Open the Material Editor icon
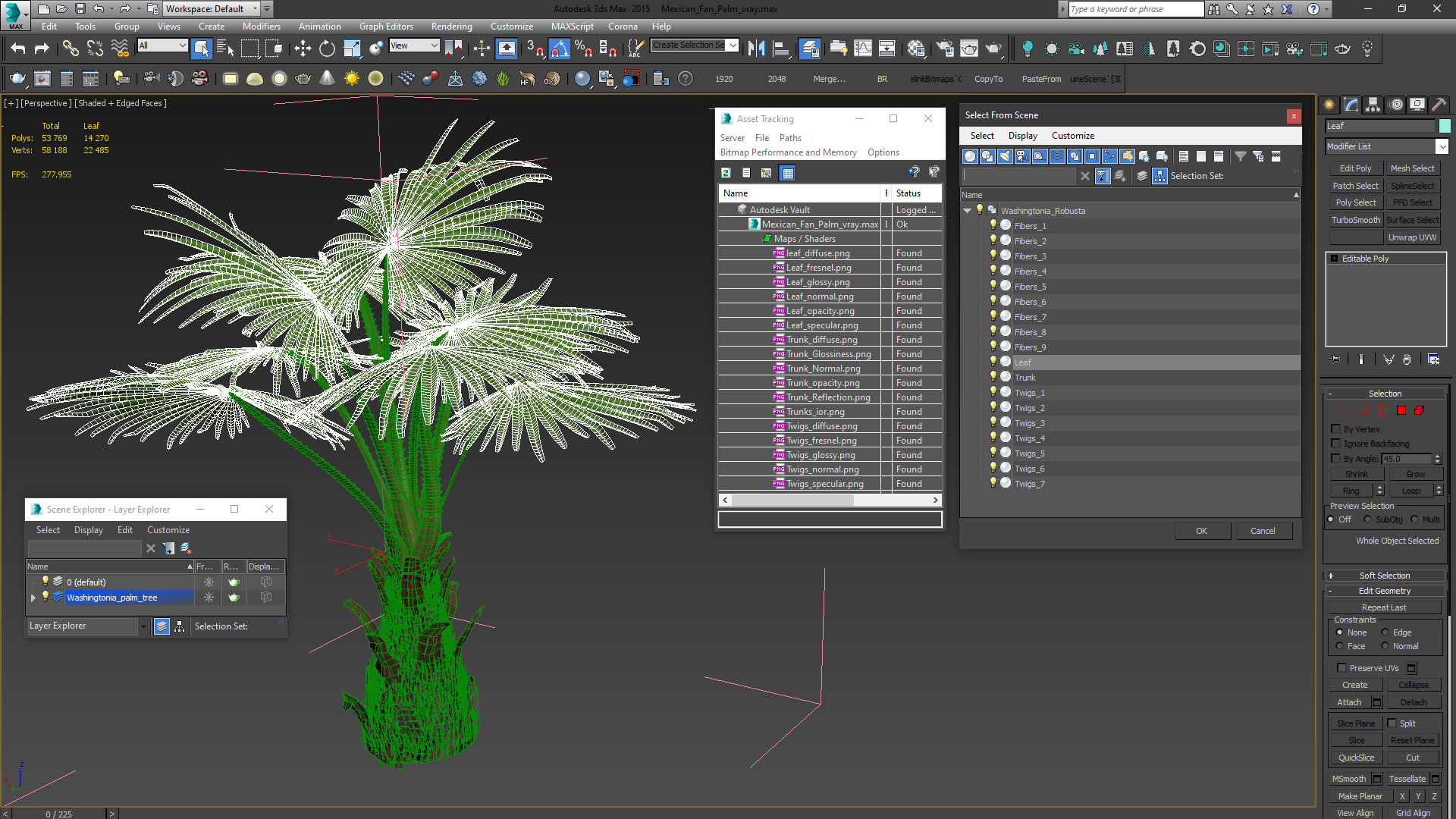This screenshot has width=1456, height=819. click(916, 49)
